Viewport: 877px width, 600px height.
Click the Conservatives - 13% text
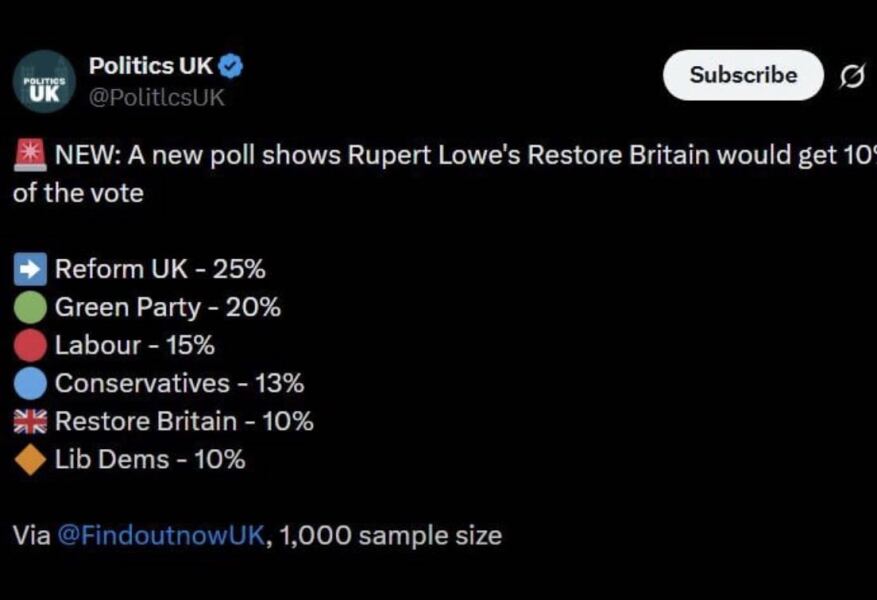(179, 383)
